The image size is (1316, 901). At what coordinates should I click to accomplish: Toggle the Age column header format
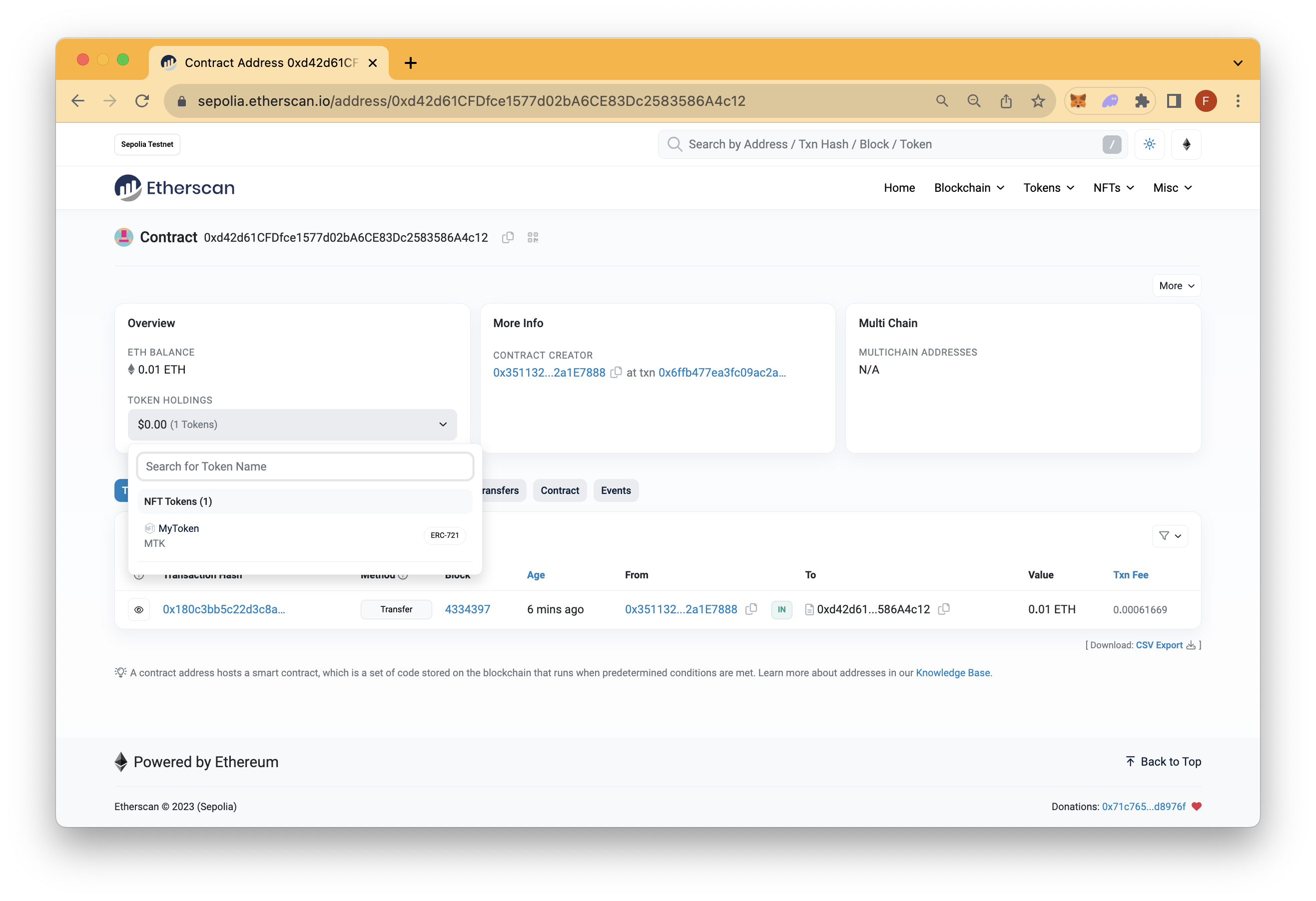tap(536, 575)
